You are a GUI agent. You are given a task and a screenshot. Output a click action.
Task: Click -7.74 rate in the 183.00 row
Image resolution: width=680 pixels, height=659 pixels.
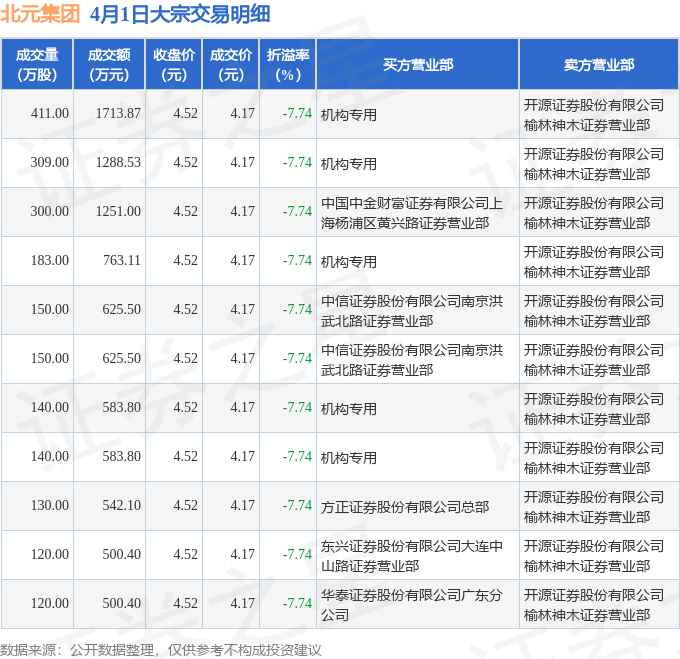click(x=297, y=261)
